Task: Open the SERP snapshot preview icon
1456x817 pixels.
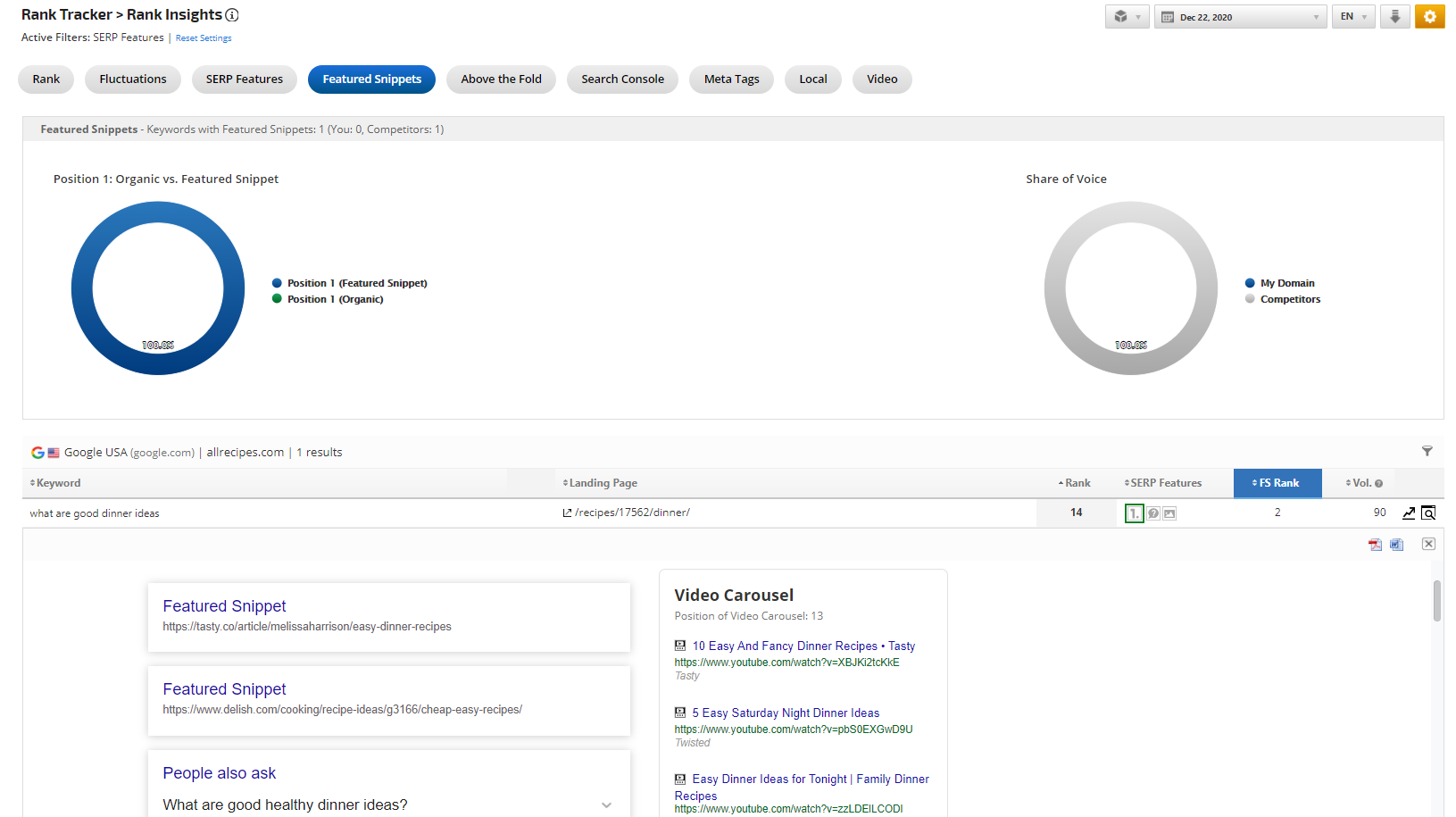Action: (x=1428, y=513)
